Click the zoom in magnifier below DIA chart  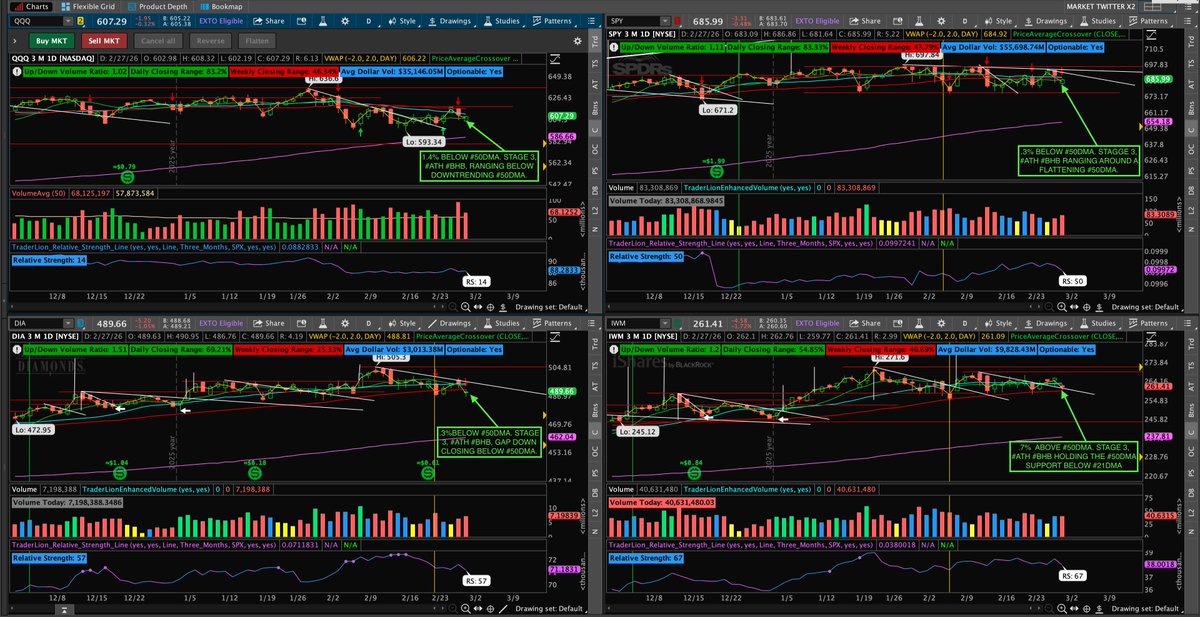click(x=465, y=609)
